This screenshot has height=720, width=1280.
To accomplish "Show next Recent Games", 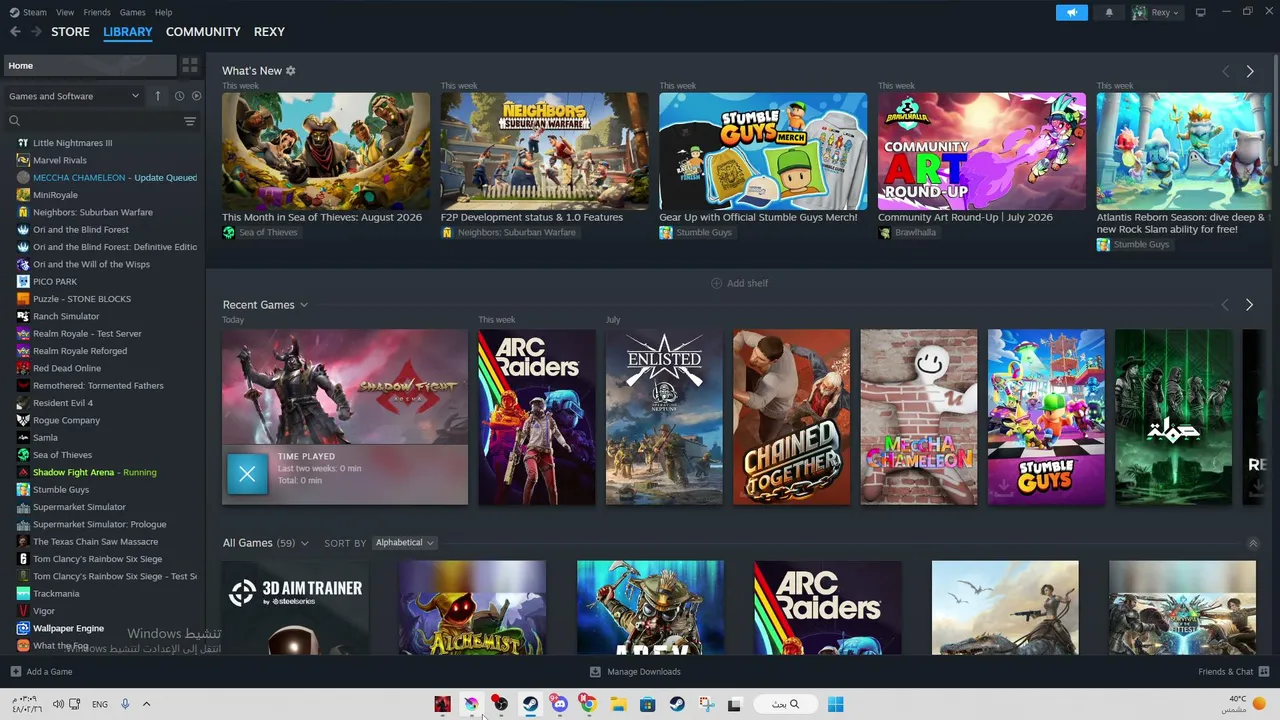I will (x=1249, y=305).
